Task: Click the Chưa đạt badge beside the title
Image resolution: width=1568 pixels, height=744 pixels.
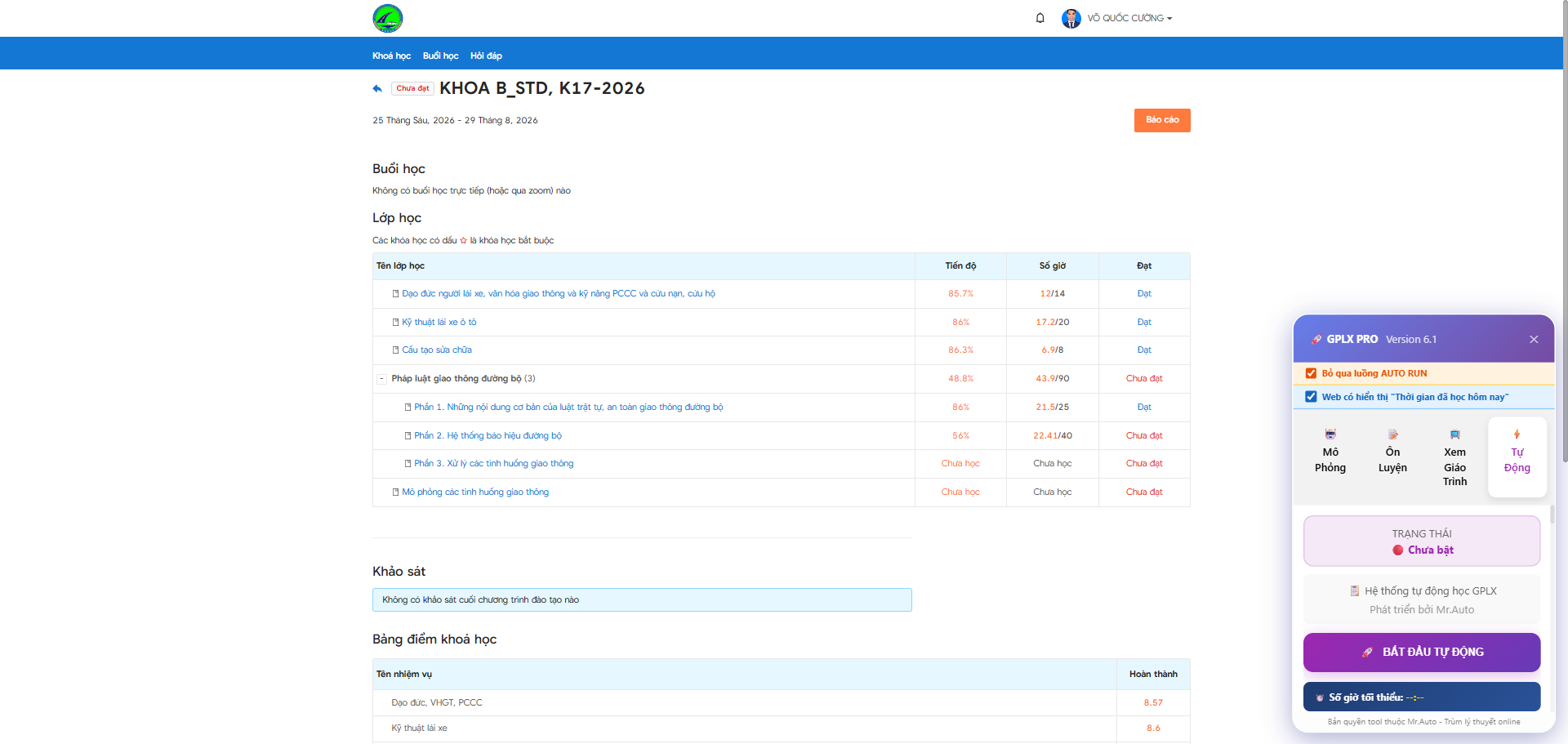Action: pyautogui.click(x=412, y=88)
